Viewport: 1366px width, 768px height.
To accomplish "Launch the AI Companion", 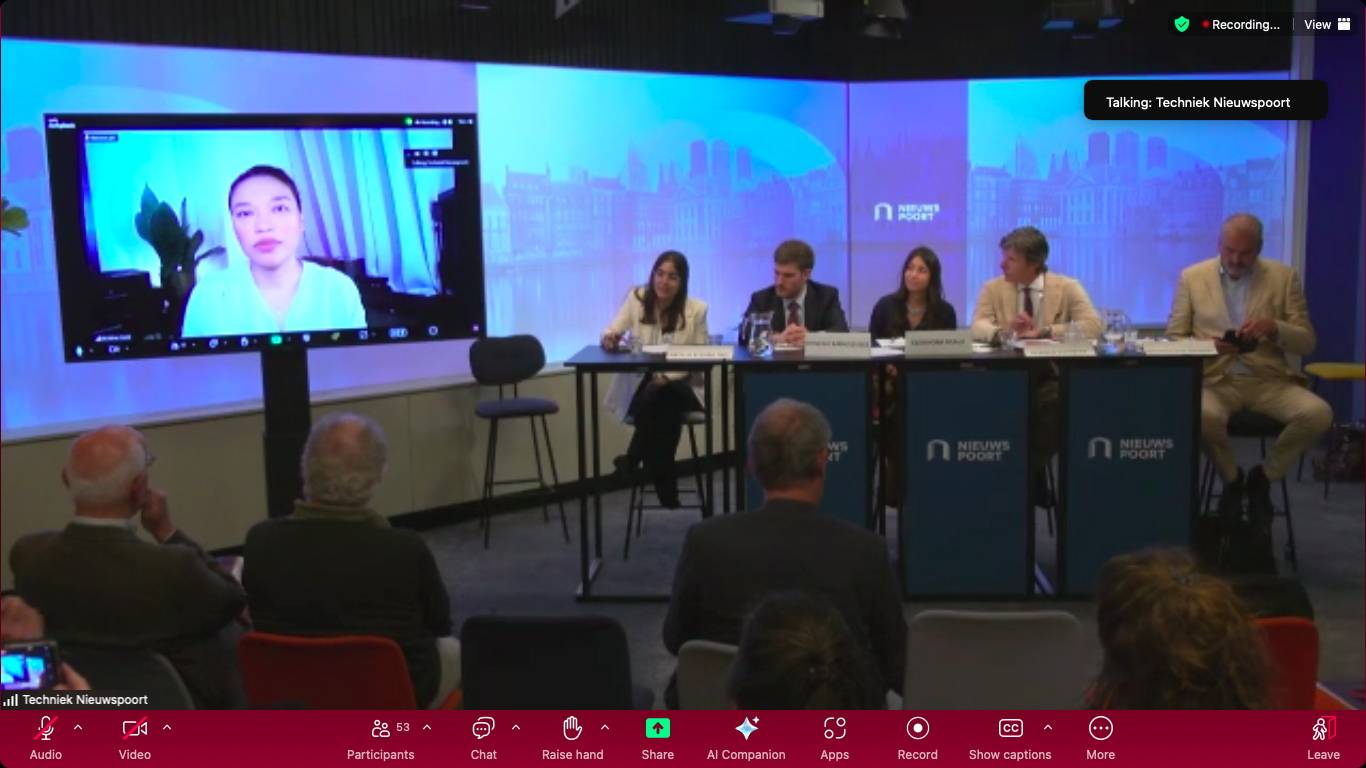I will pyautogui.click(x=746, y=728).
